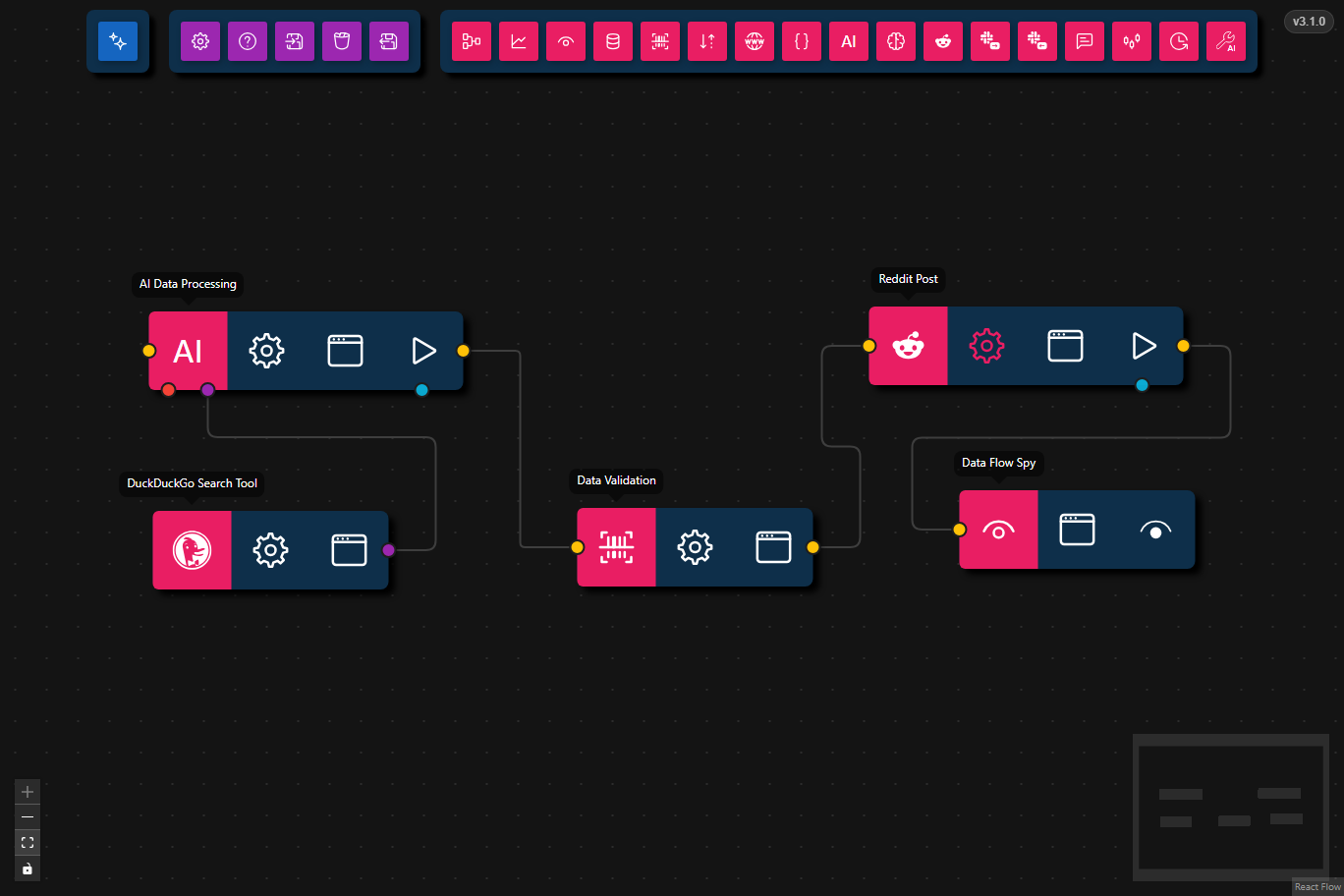Zoom in on the canvas
Image resolution: width=1344 pixels, height=896 pixels.
pos(28,792)
